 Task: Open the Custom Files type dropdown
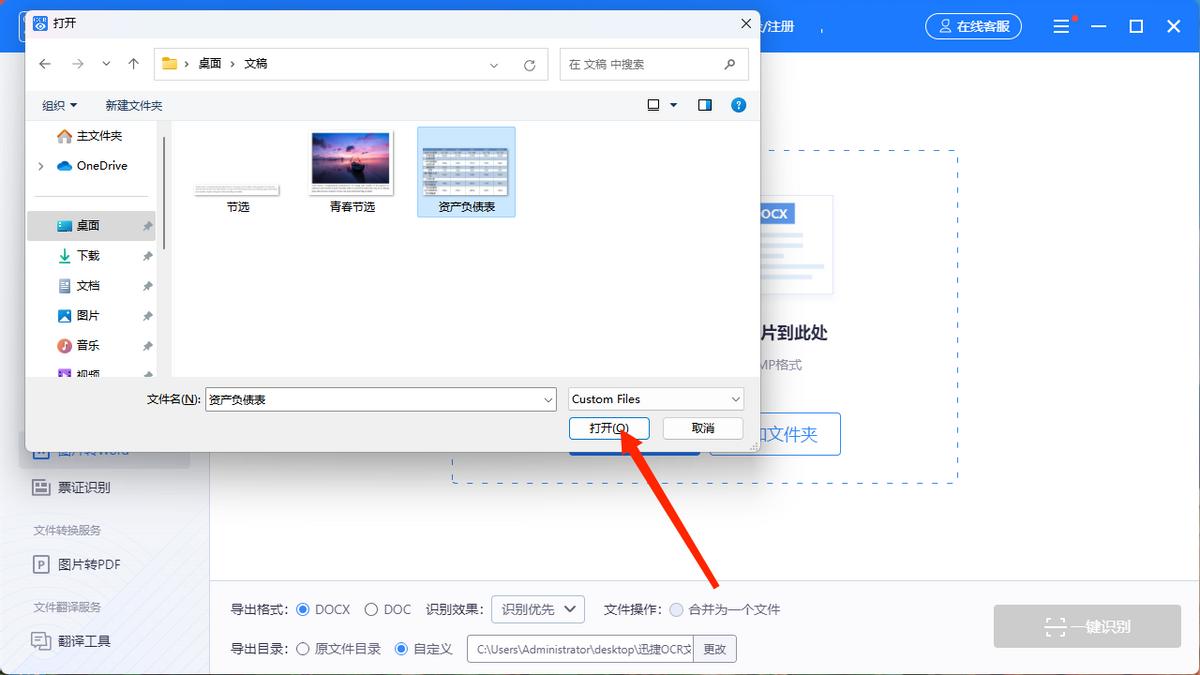655,399
